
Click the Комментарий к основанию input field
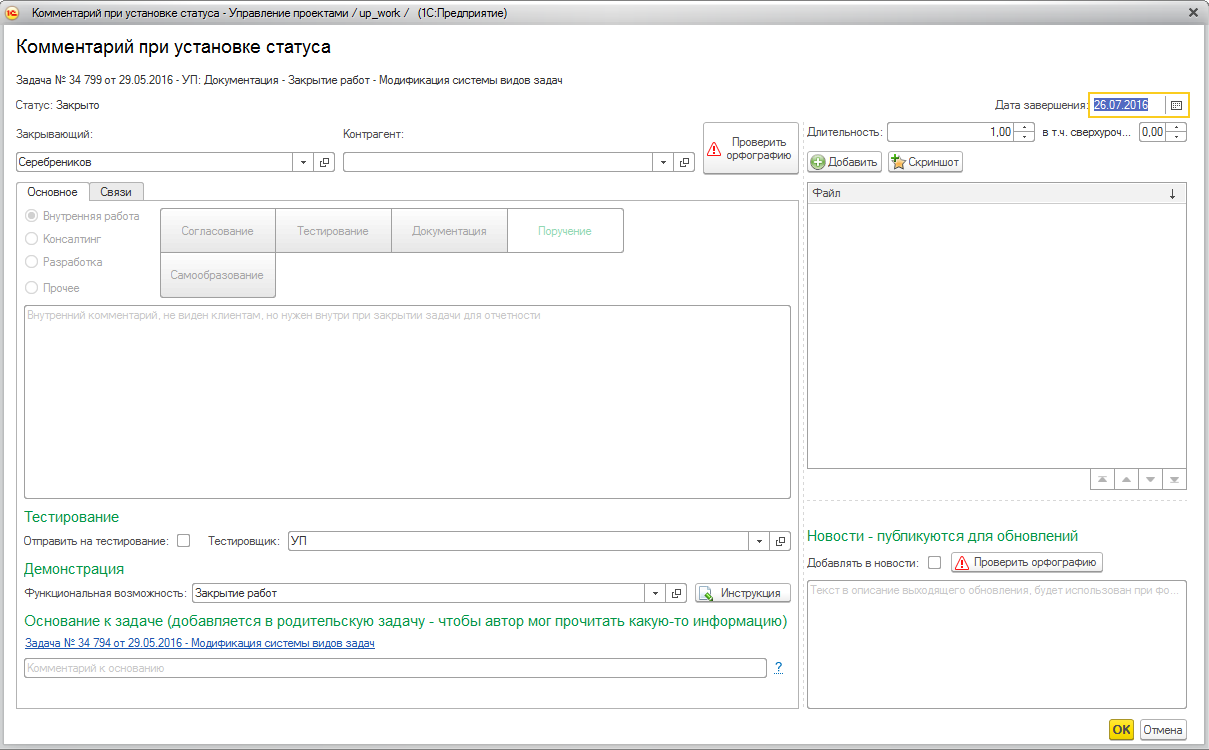(x=395, y=668)
